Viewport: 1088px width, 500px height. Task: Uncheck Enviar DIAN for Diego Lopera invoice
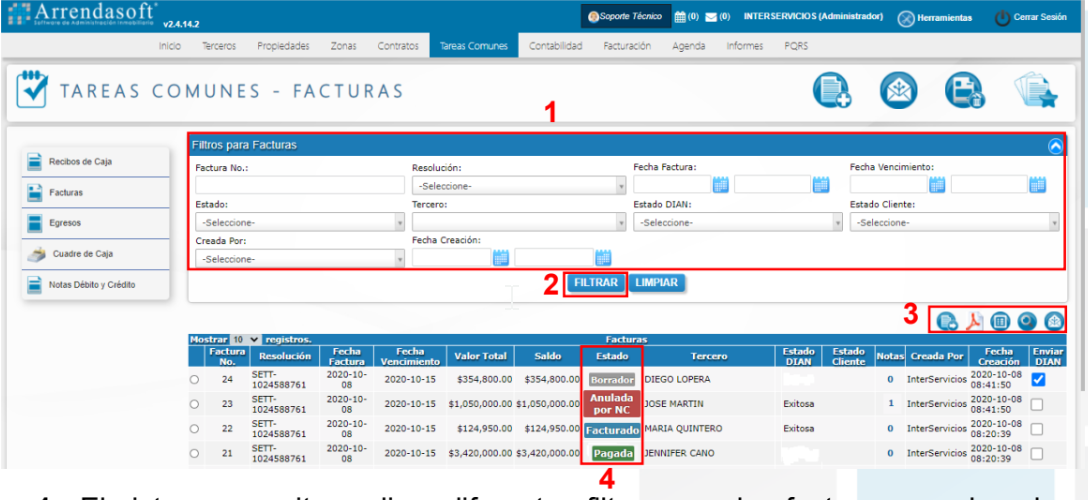click(x=1039, y=380)
